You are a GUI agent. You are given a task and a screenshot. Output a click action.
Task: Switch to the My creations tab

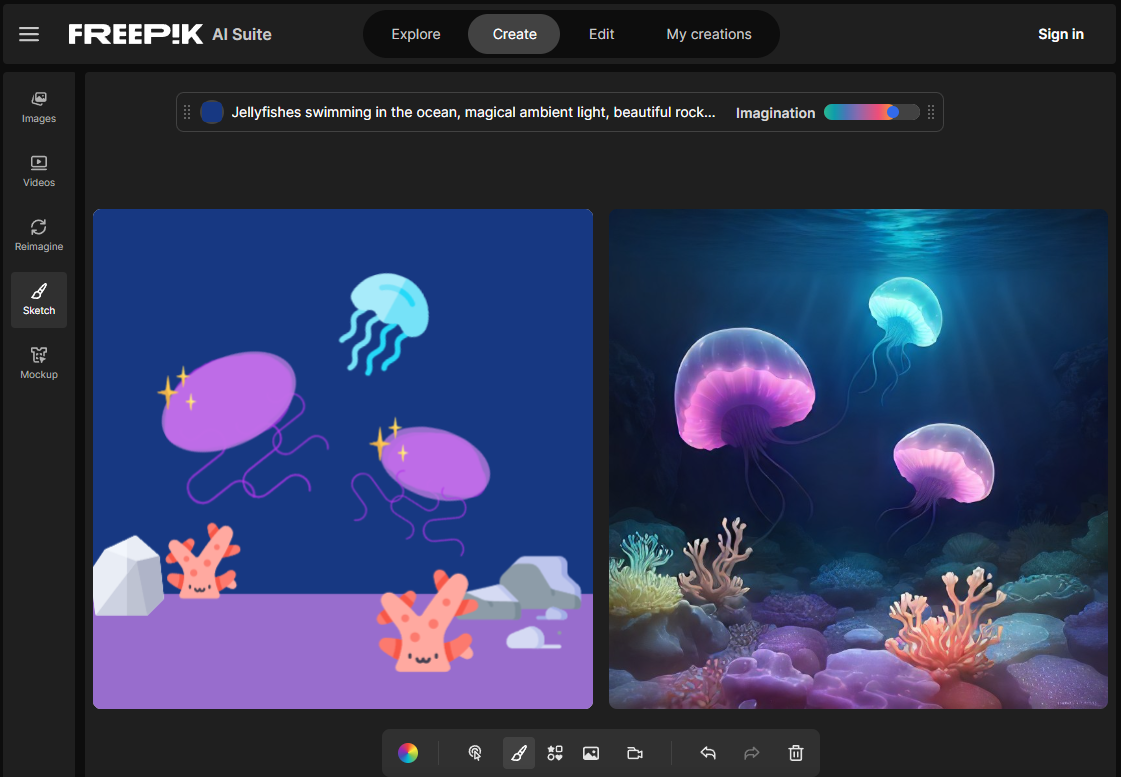(x=709, y=34)
